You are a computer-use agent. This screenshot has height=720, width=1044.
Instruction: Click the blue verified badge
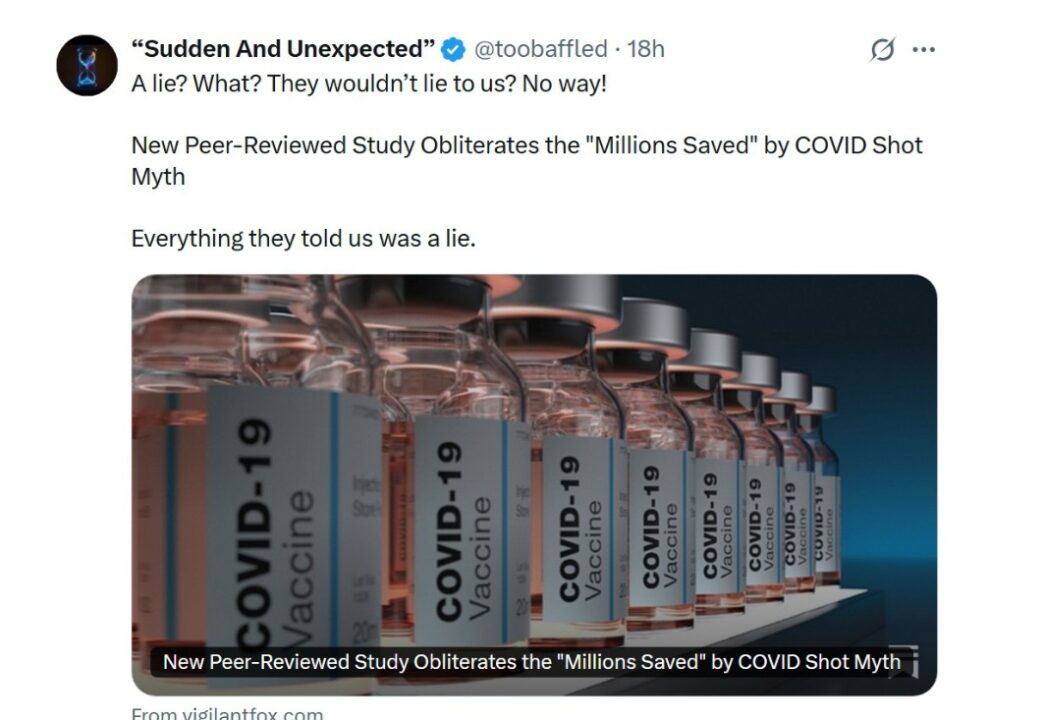454,49
